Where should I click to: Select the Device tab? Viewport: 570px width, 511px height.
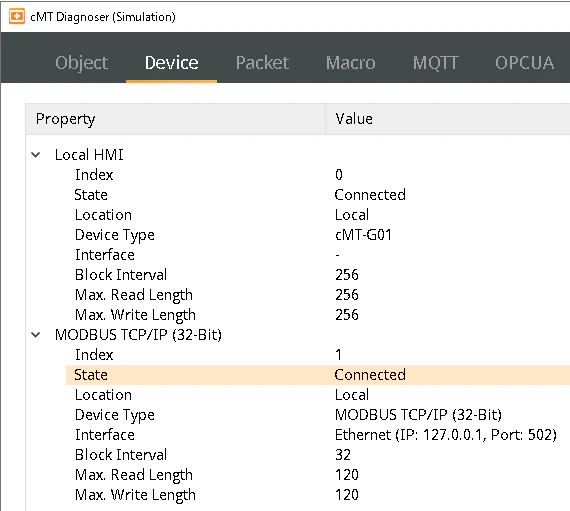tap(172, 63)
